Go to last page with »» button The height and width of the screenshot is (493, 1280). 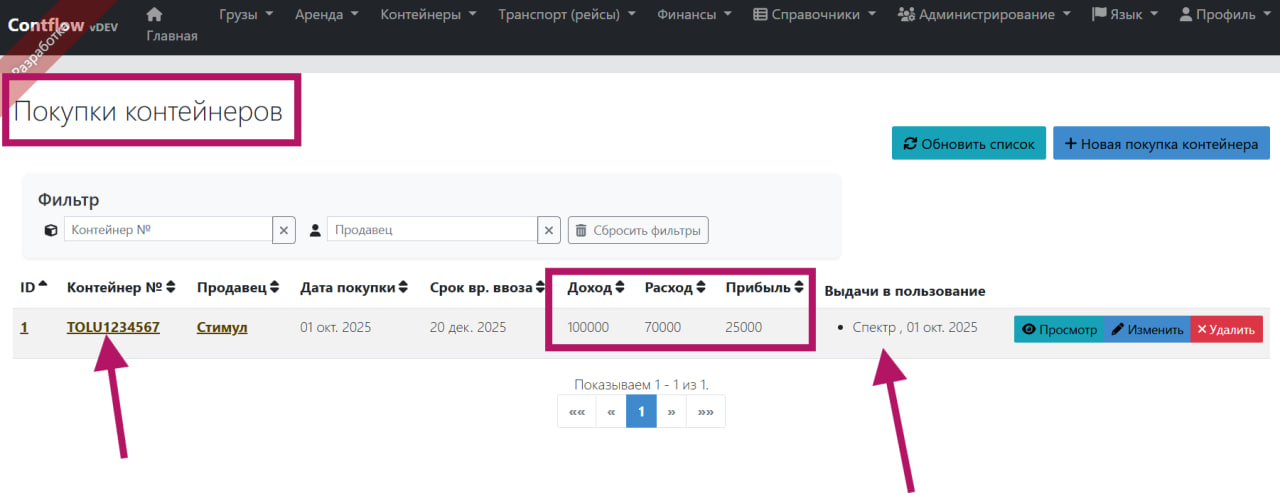click(x=706, y=411)
